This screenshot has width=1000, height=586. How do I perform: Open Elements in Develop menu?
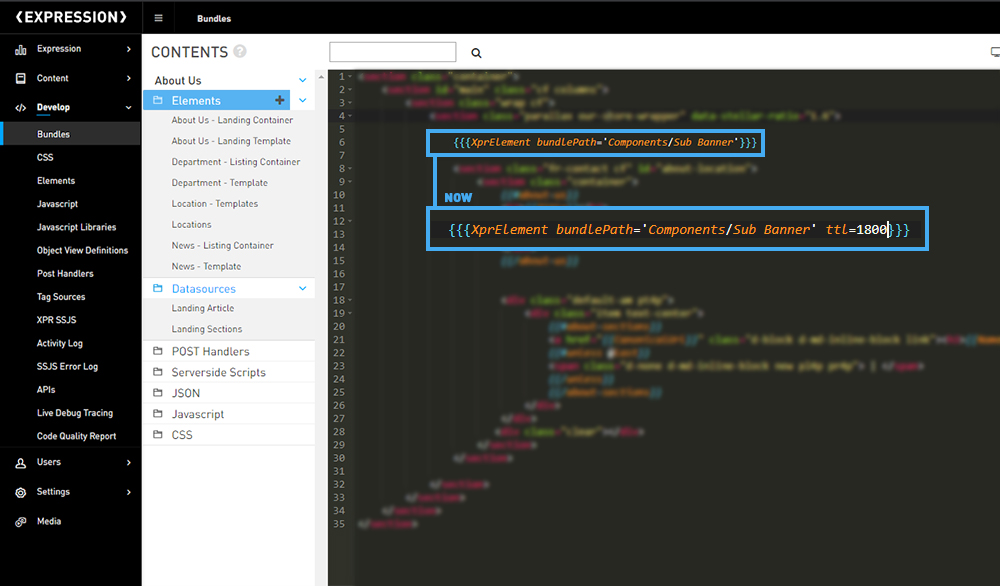pos(56,180)
